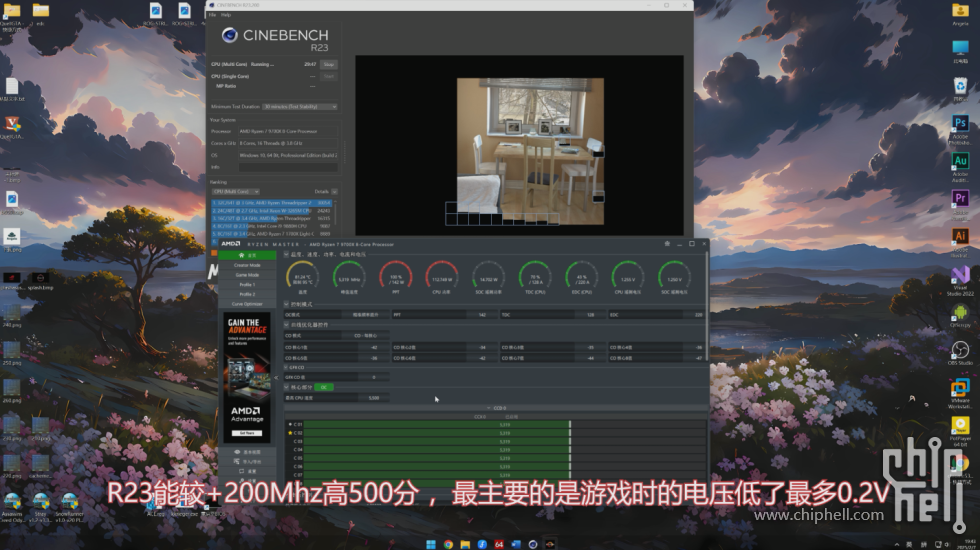980x550 pixels.
Task: Open the Ryzen Master Home tab
Action: click(247, 255)
